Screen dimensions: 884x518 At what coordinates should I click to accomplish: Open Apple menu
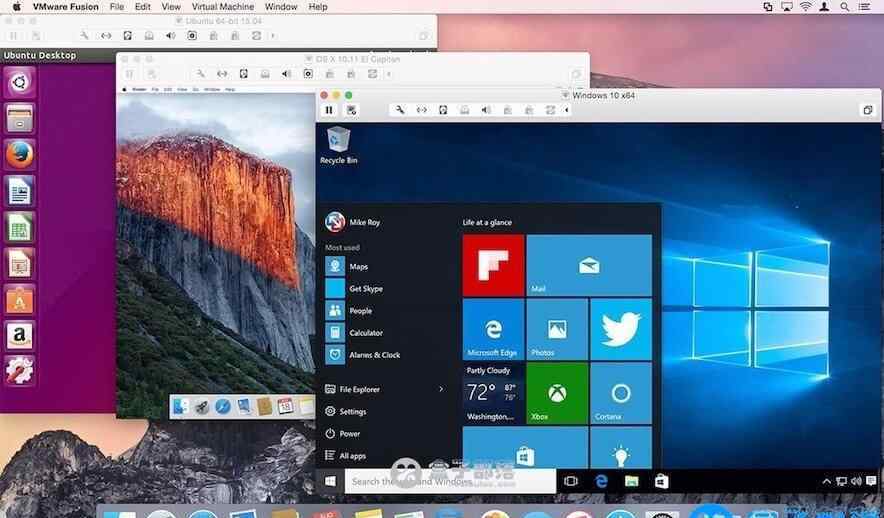point(16,7)
